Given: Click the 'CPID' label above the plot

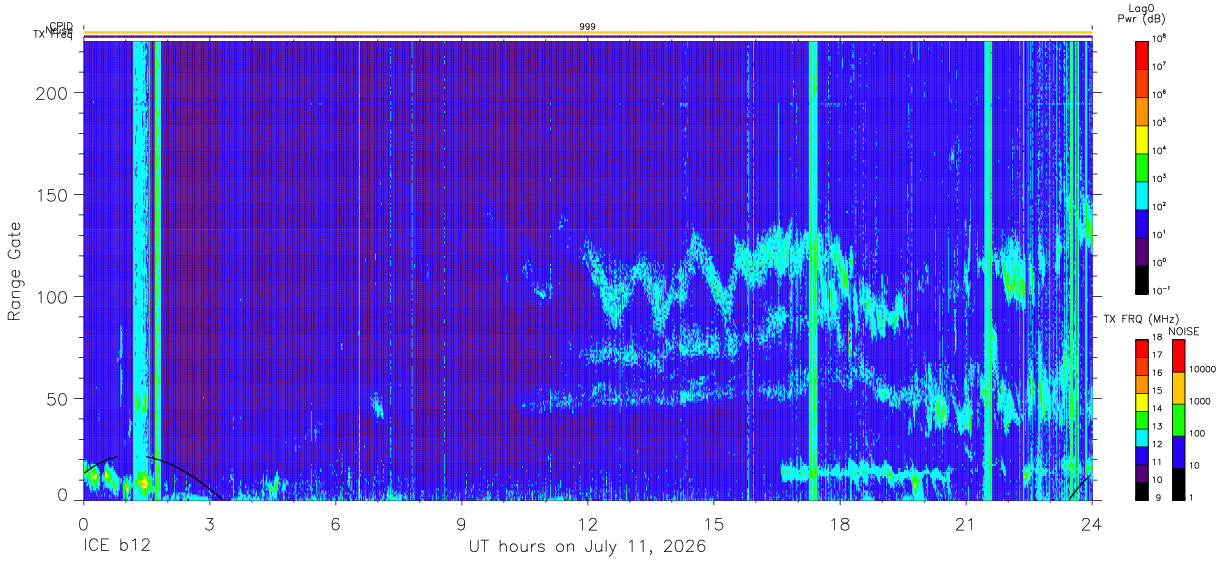Looking at the screenshot, I should [61, 27].
